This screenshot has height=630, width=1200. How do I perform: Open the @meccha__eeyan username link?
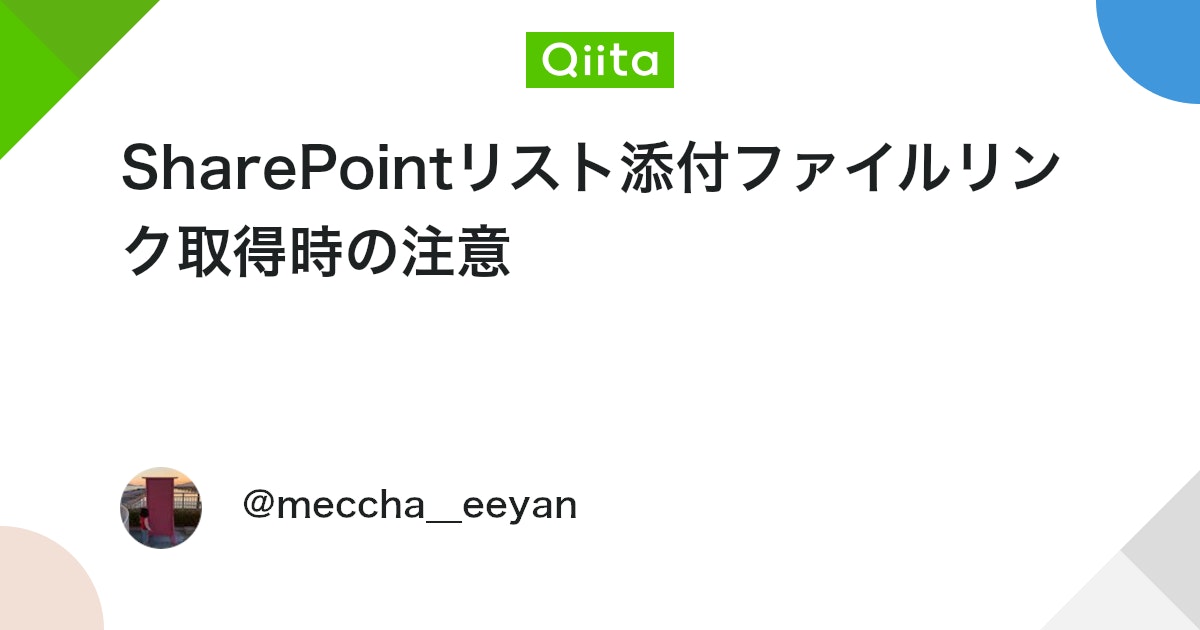coord(410,505)
